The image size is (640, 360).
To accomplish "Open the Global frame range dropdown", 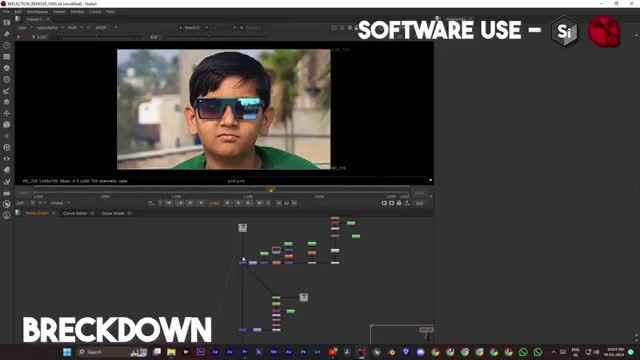I will click(60, 203).
